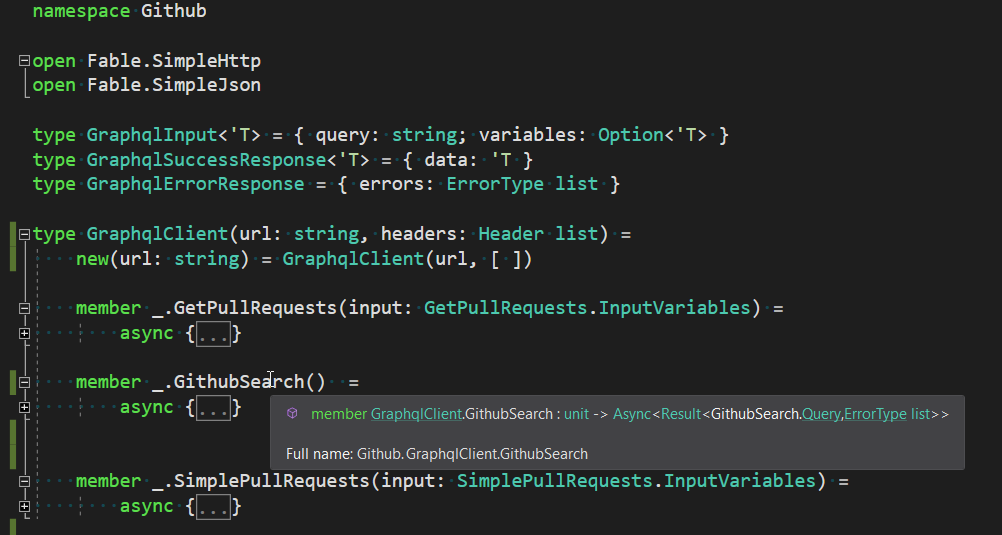Click 'ErrorType' in GraphqlErrorResponse definition
The height and width of the screenshot is (535, 1002).
[x=495, y=184]
